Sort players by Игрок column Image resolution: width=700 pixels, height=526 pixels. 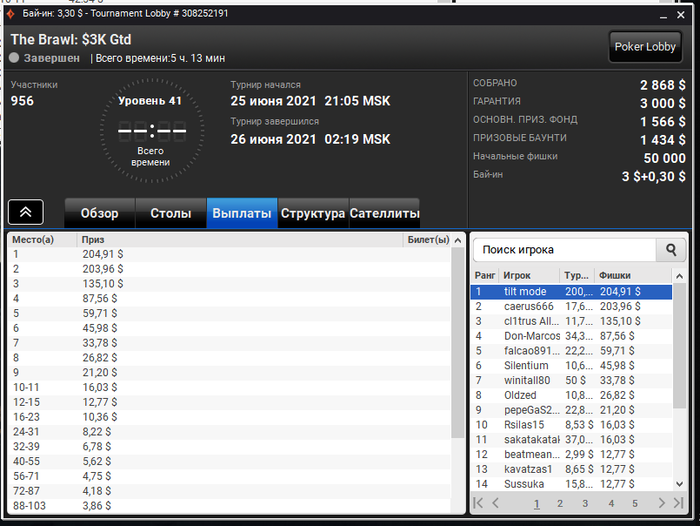click(x=529, y=276)
